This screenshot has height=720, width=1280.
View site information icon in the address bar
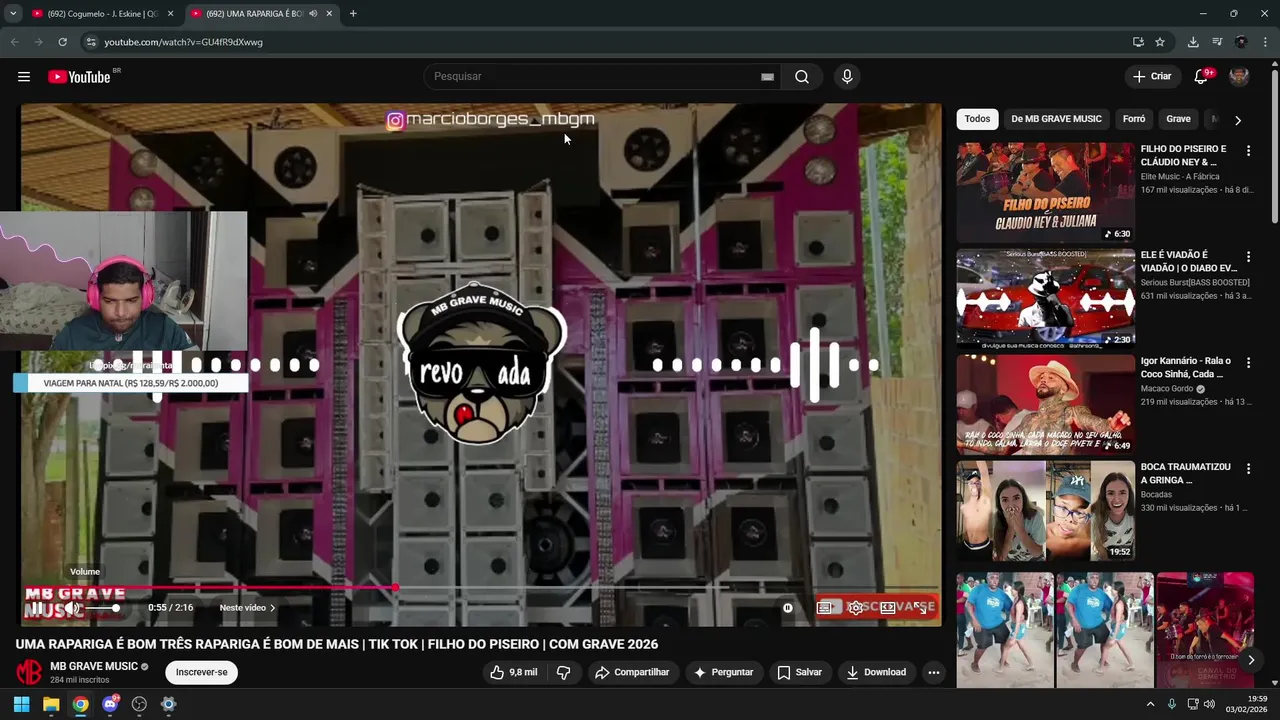tap(90, 42)
